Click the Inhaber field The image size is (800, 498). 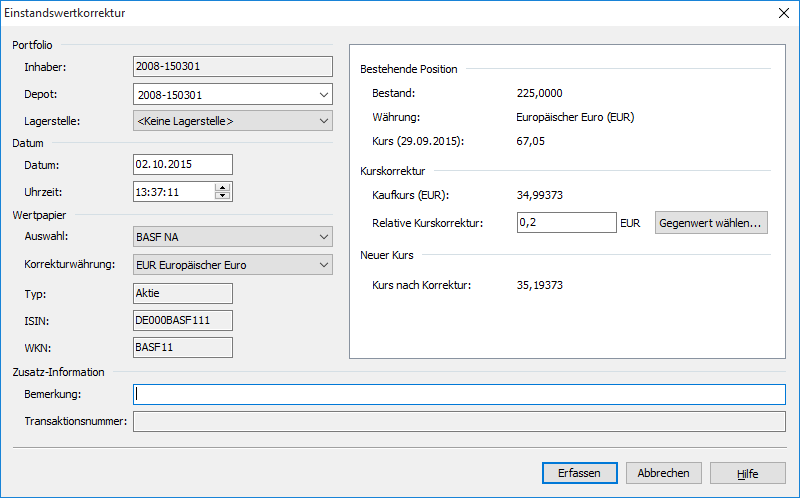pyautogui.click(x=232, y=67)
